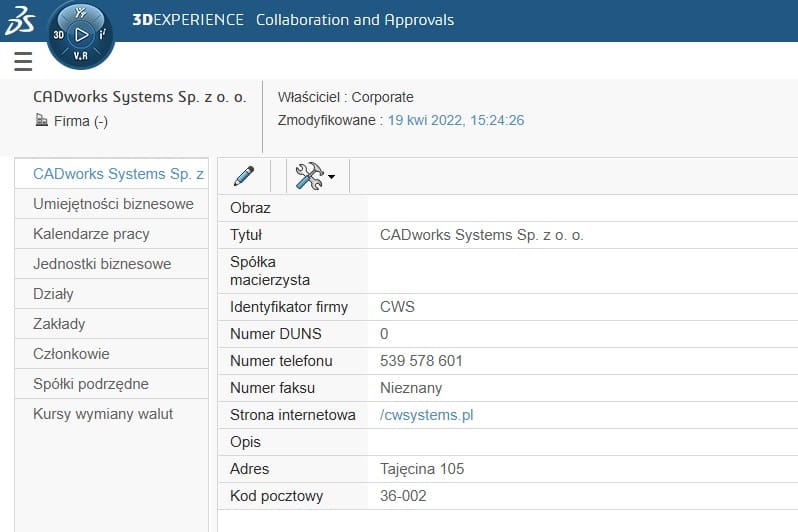Click the 3DEXPERIENCE brand text
Viewport: 798px width, 532px height.
point(188,20)
